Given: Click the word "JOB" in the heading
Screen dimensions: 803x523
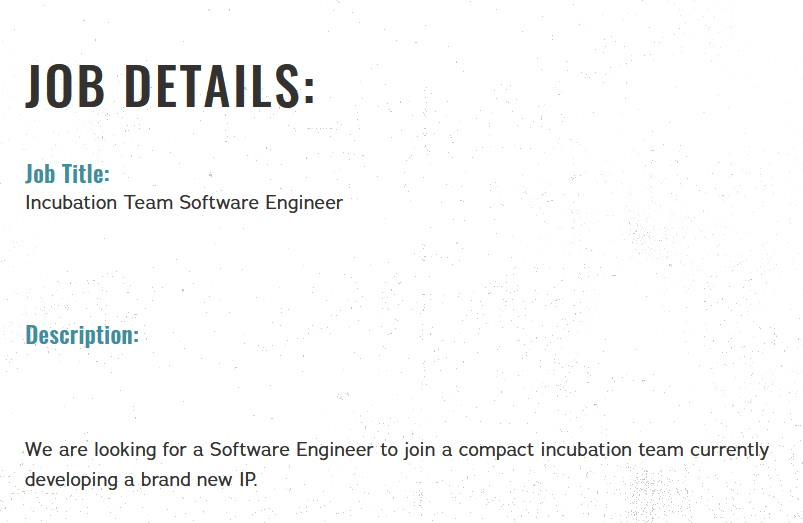Looking at the screenshot, I should [x=65, y=85].
